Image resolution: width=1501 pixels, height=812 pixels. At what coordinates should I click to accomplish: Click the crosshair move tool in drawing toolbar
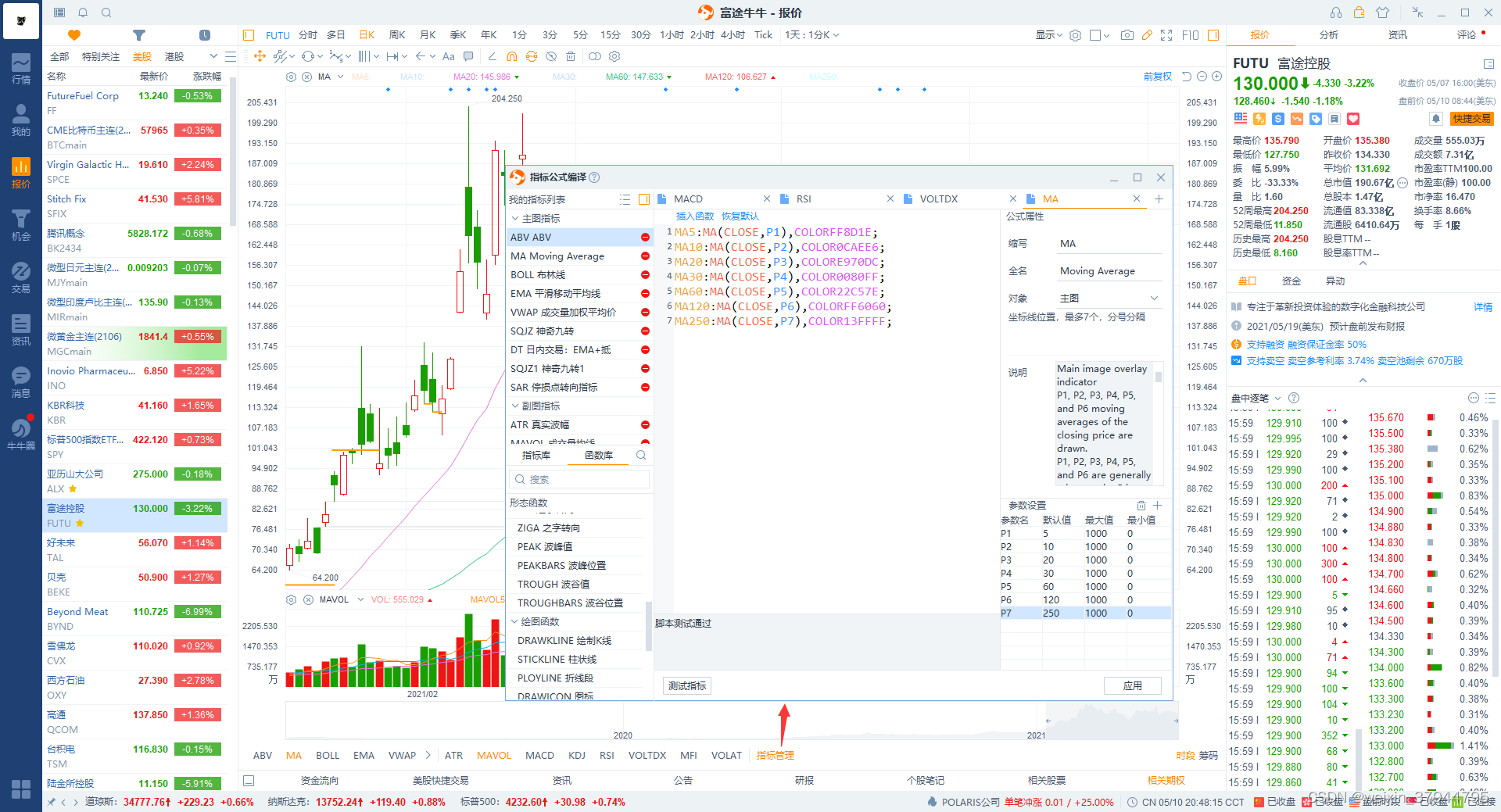[260, 56]
